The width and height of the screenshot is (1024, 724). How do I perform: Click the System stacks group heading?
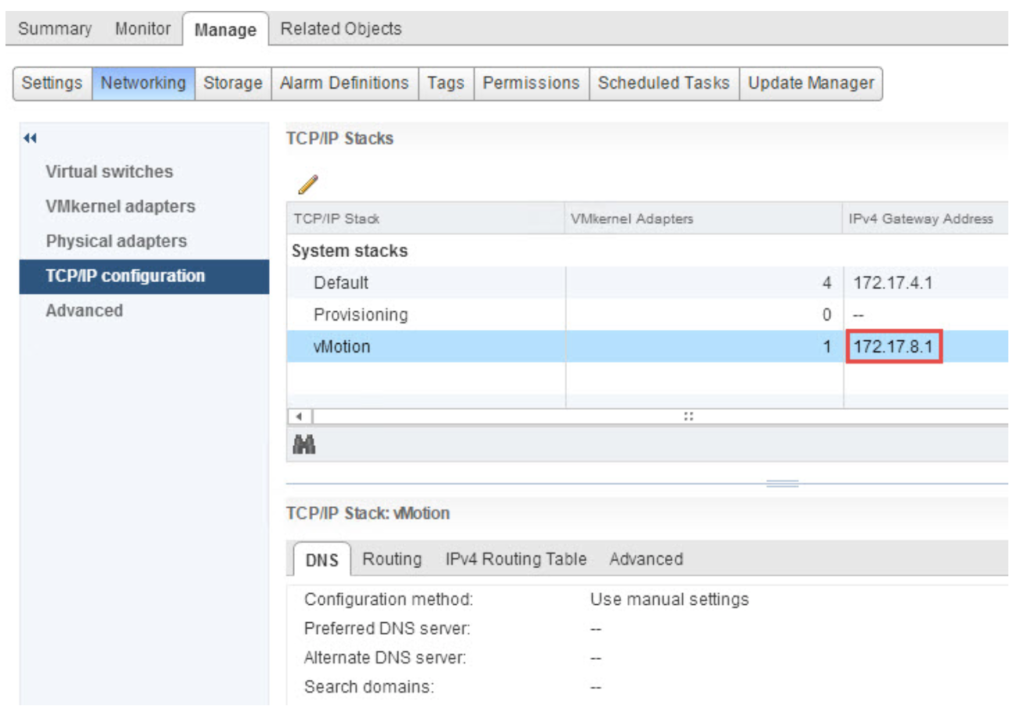click(349, 251)
